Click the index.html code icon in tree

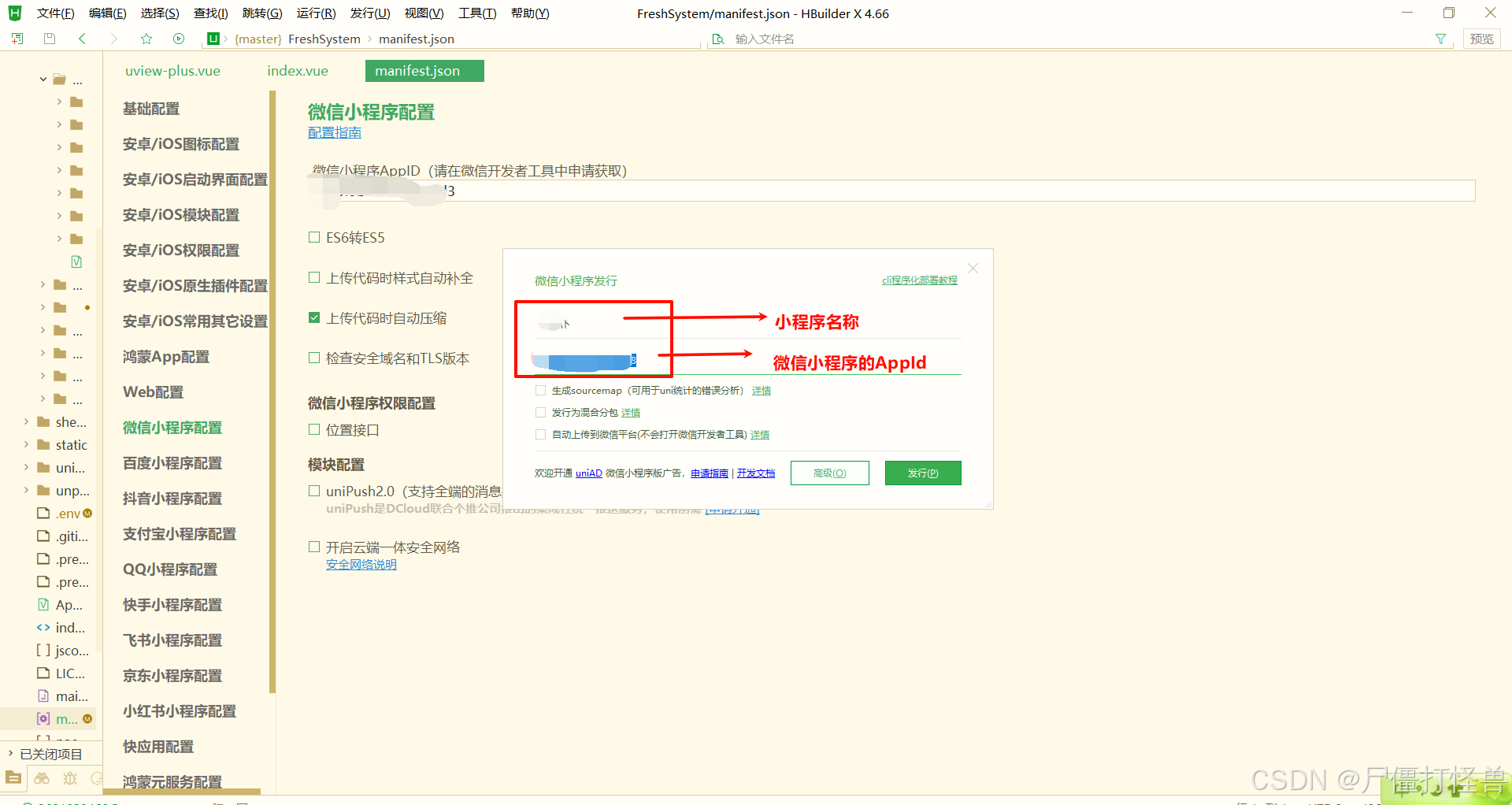[43, 628]
